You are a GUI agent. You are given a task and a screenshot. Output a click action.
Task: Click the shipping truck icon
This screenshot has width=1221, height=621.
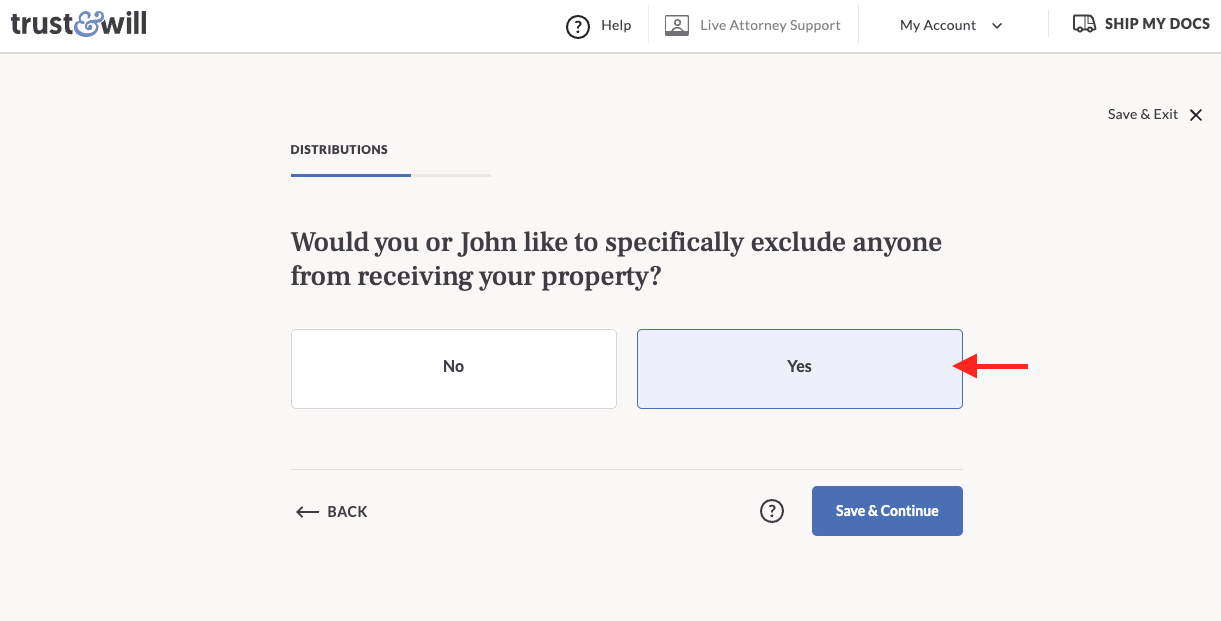[1084, 24]
